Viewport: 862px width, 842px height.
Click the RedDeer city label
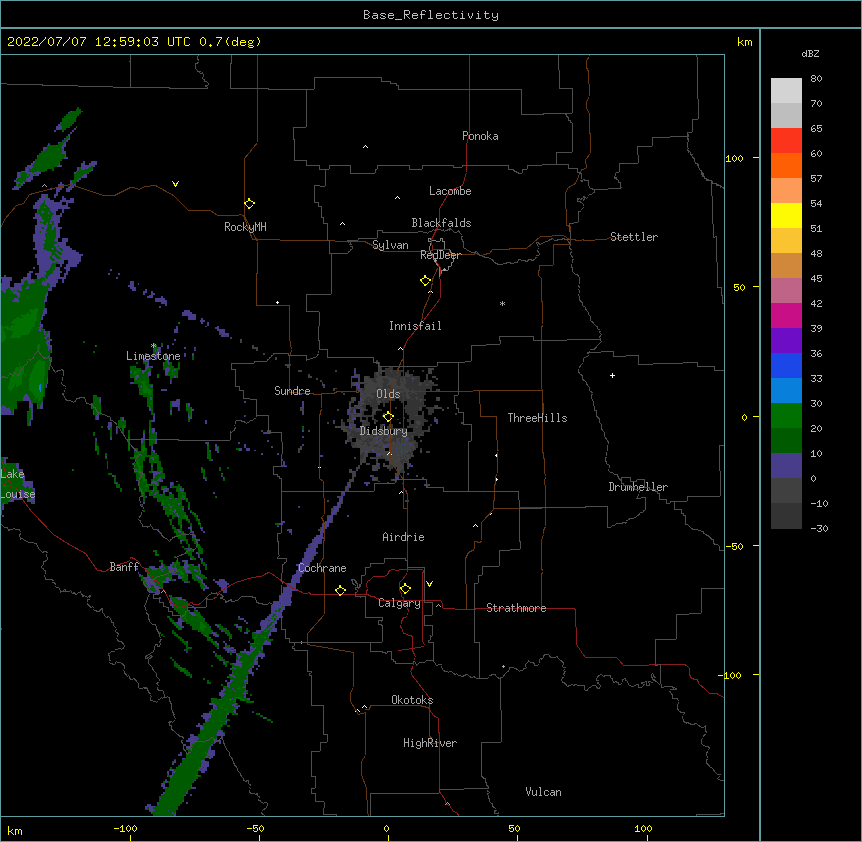[x=440, y=255]
